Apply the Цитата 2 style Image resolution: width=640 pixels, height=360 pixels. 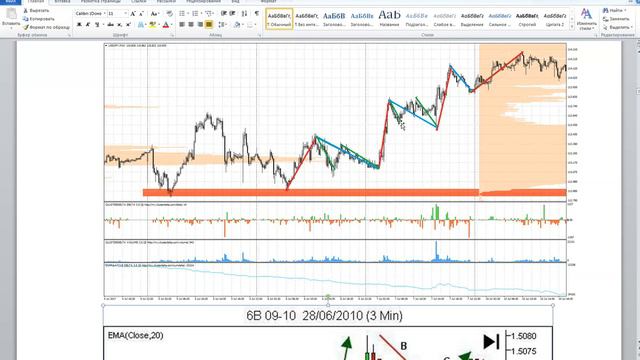coord(555,19)
